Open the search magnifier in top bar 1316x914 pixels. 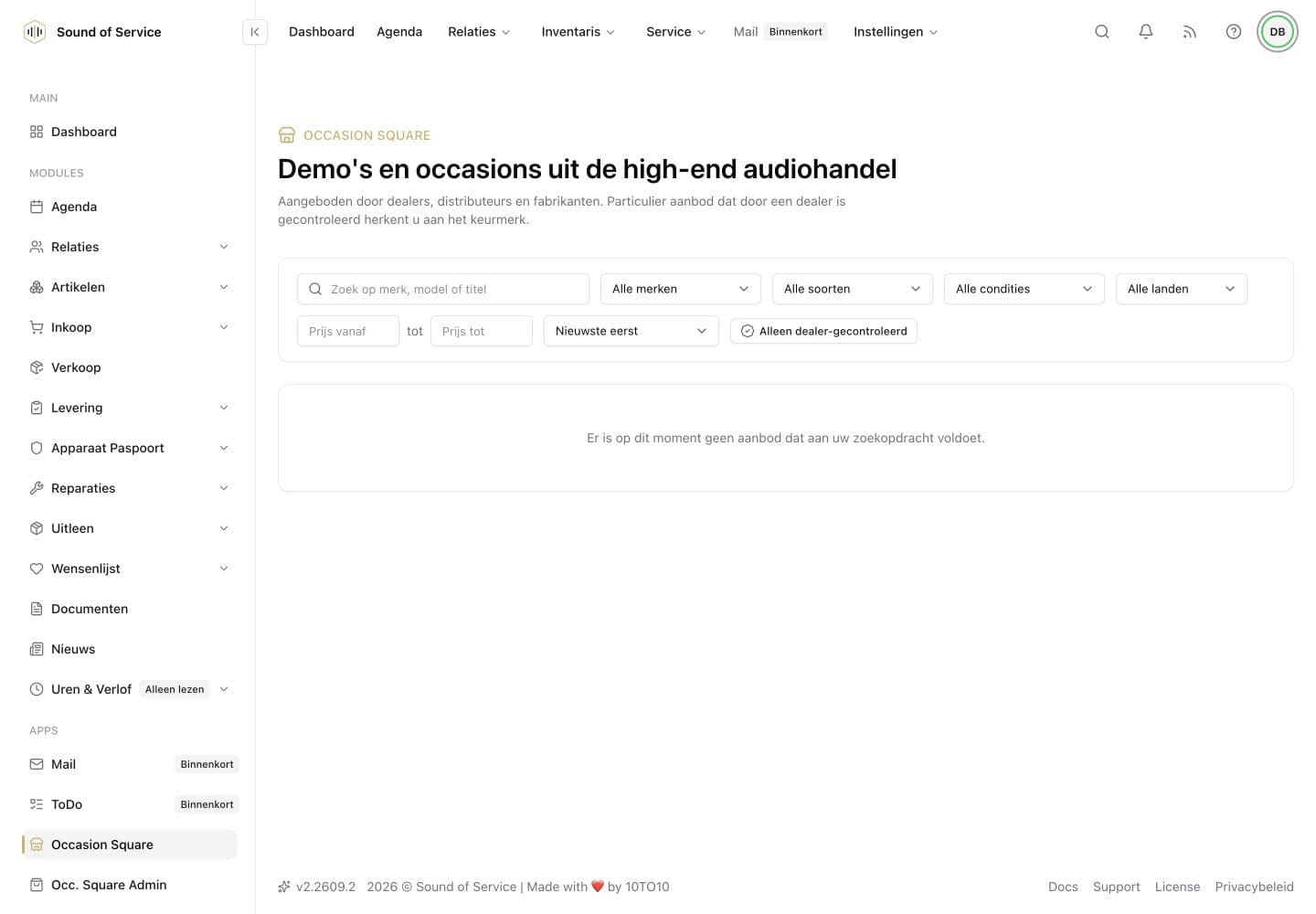point(1102,32)
